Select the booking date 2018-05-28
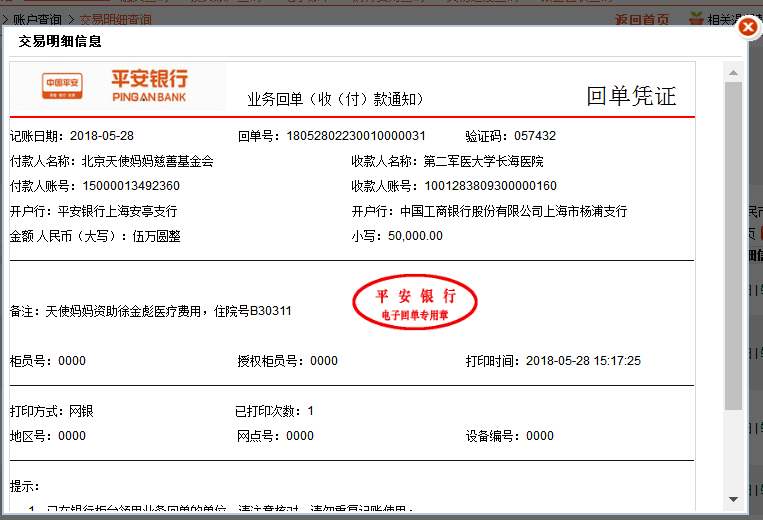 tap(102, 136)
